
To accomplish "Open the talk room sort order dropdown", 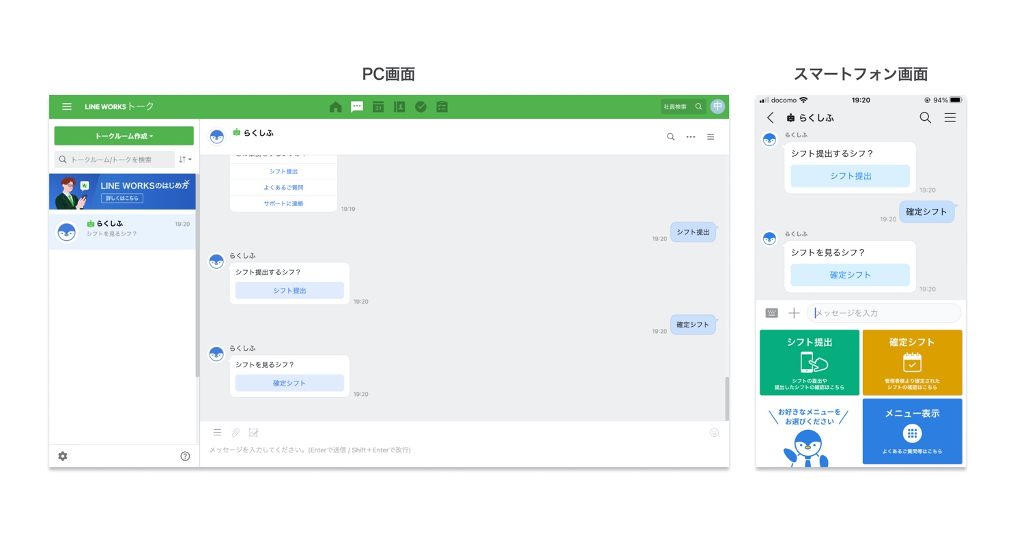I will point(185,159).
